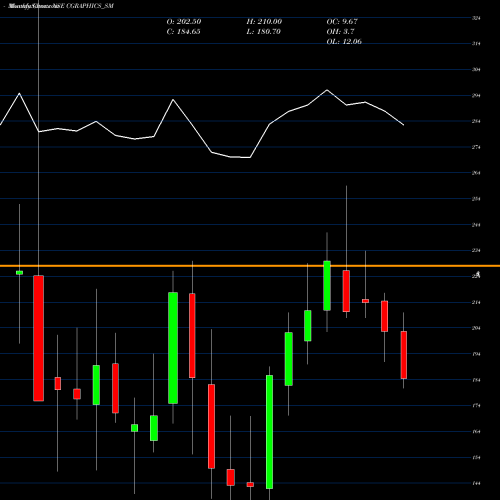500x500 pixels.
Task: Click the high price H: 210.00
Action: point(264,22)
